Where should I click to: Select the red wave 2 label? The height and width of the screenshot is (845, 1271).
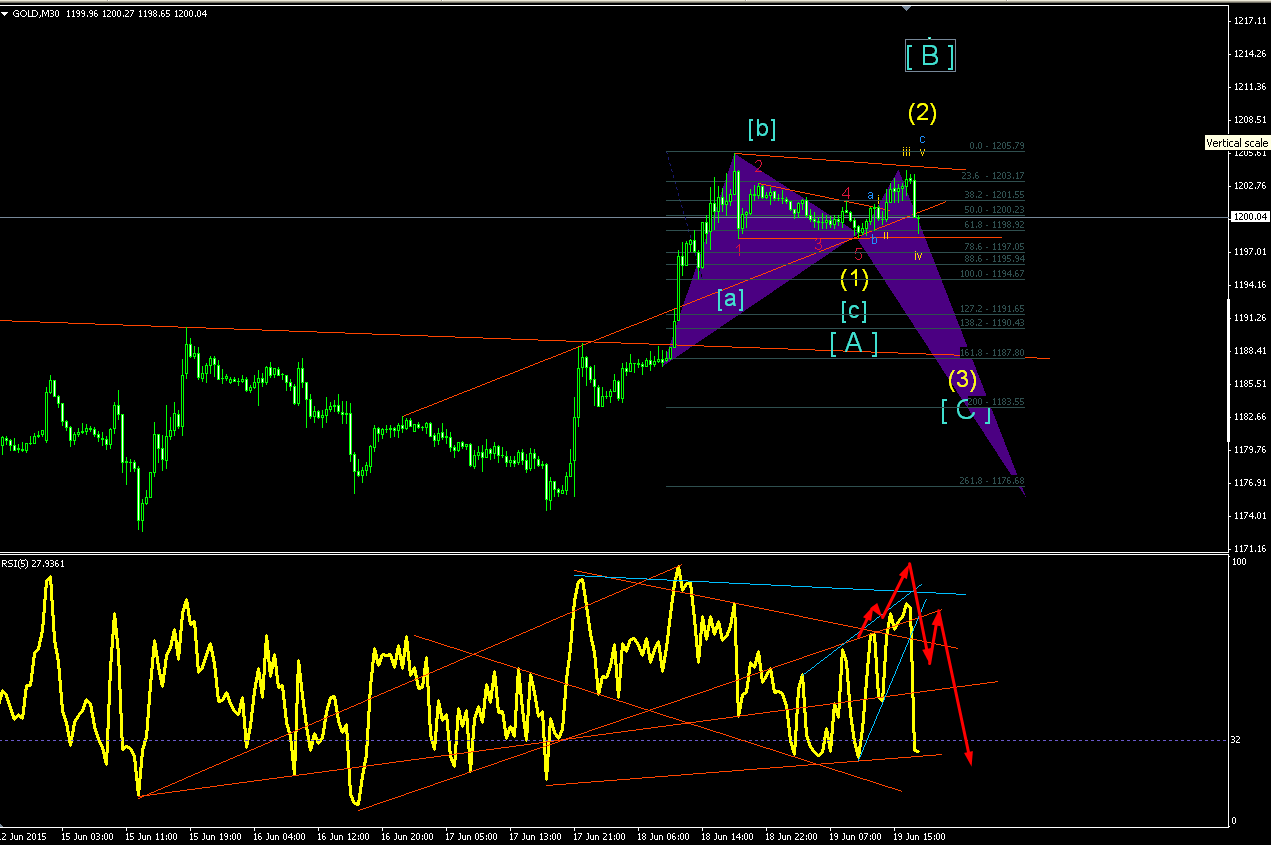[x=759, y=166]
